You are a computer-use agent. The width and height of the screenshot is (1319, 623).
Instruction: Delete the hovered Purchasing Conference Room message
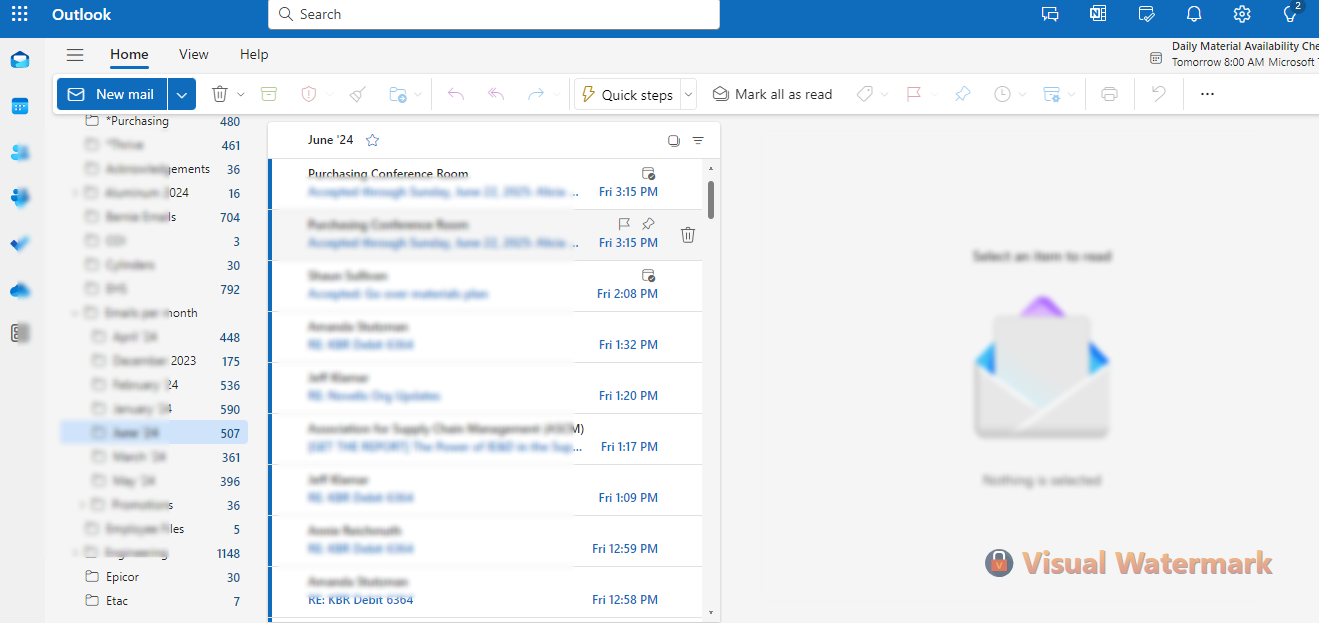click(x=688, y=235)
